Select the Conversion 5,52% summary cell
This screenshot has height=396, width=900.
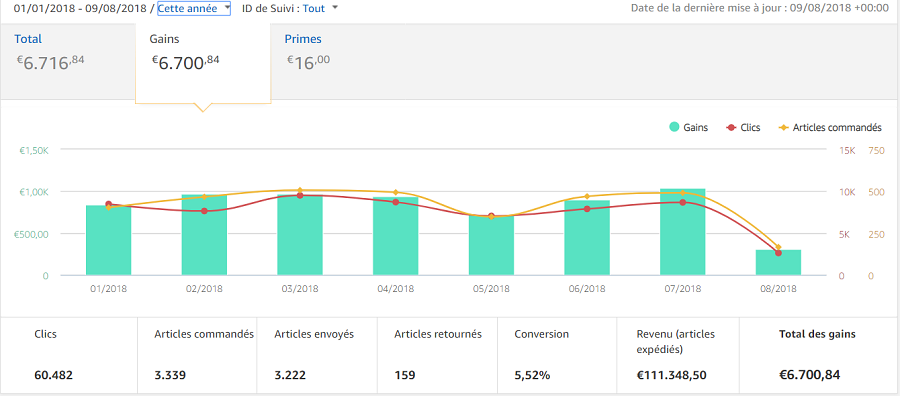pyautogui.click(x=557, y=355)
